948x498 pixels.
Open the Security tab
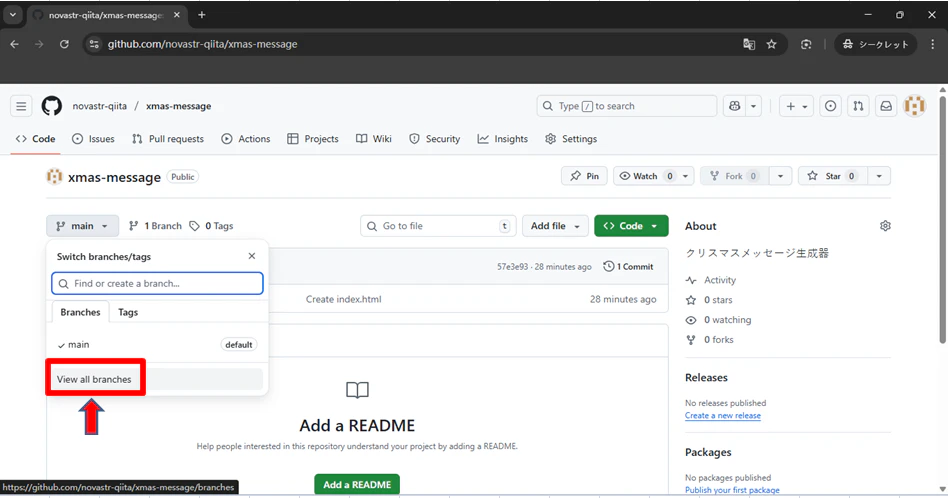[435, 139]
